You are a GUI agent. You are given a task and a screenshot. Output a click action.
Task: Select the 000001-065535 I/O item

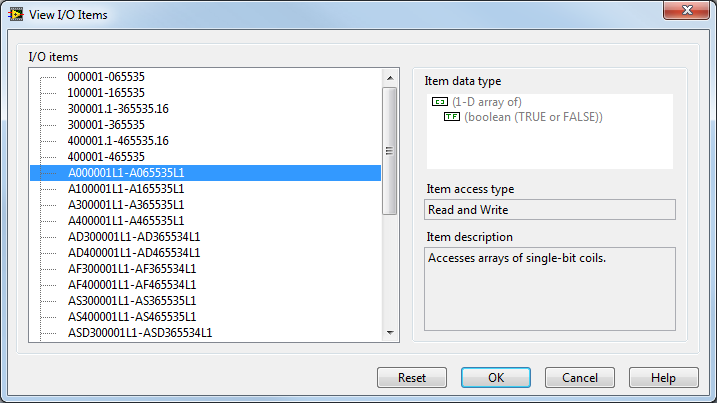point(106,77)
